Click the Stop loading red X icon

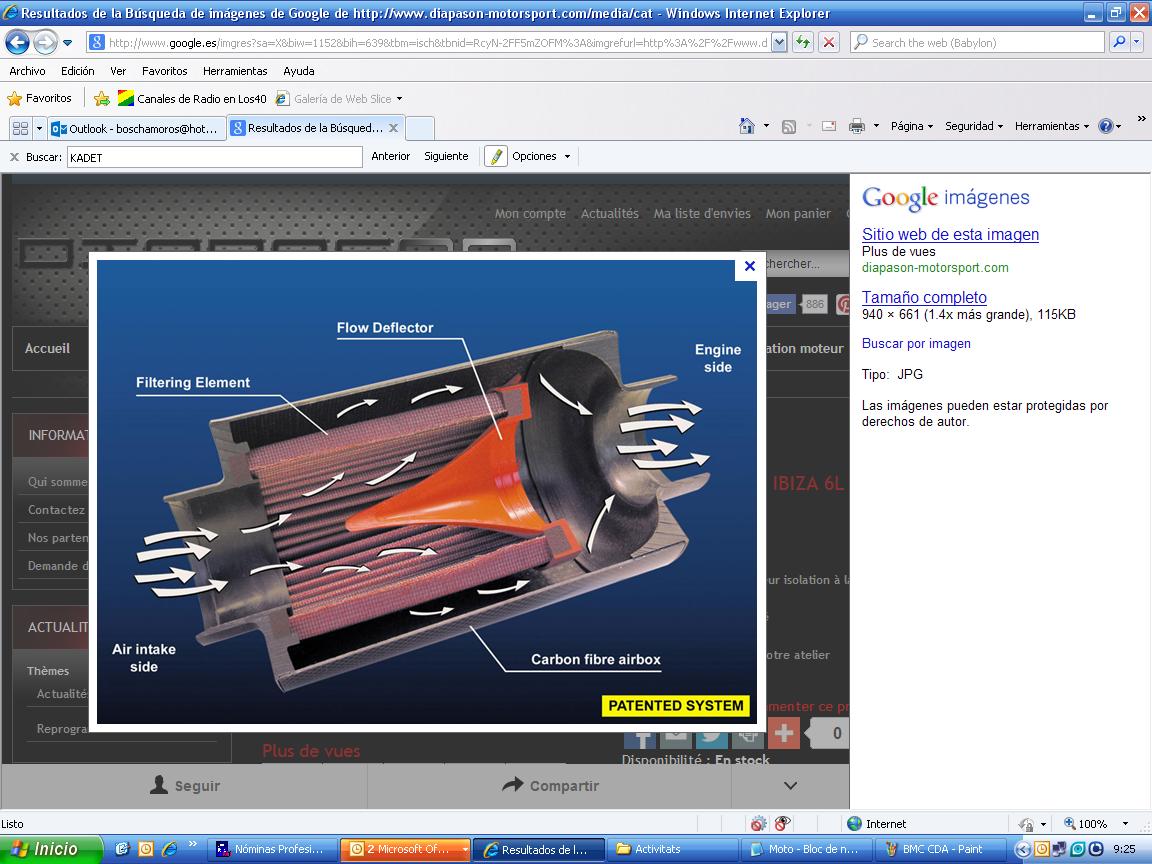coord(829,43)
